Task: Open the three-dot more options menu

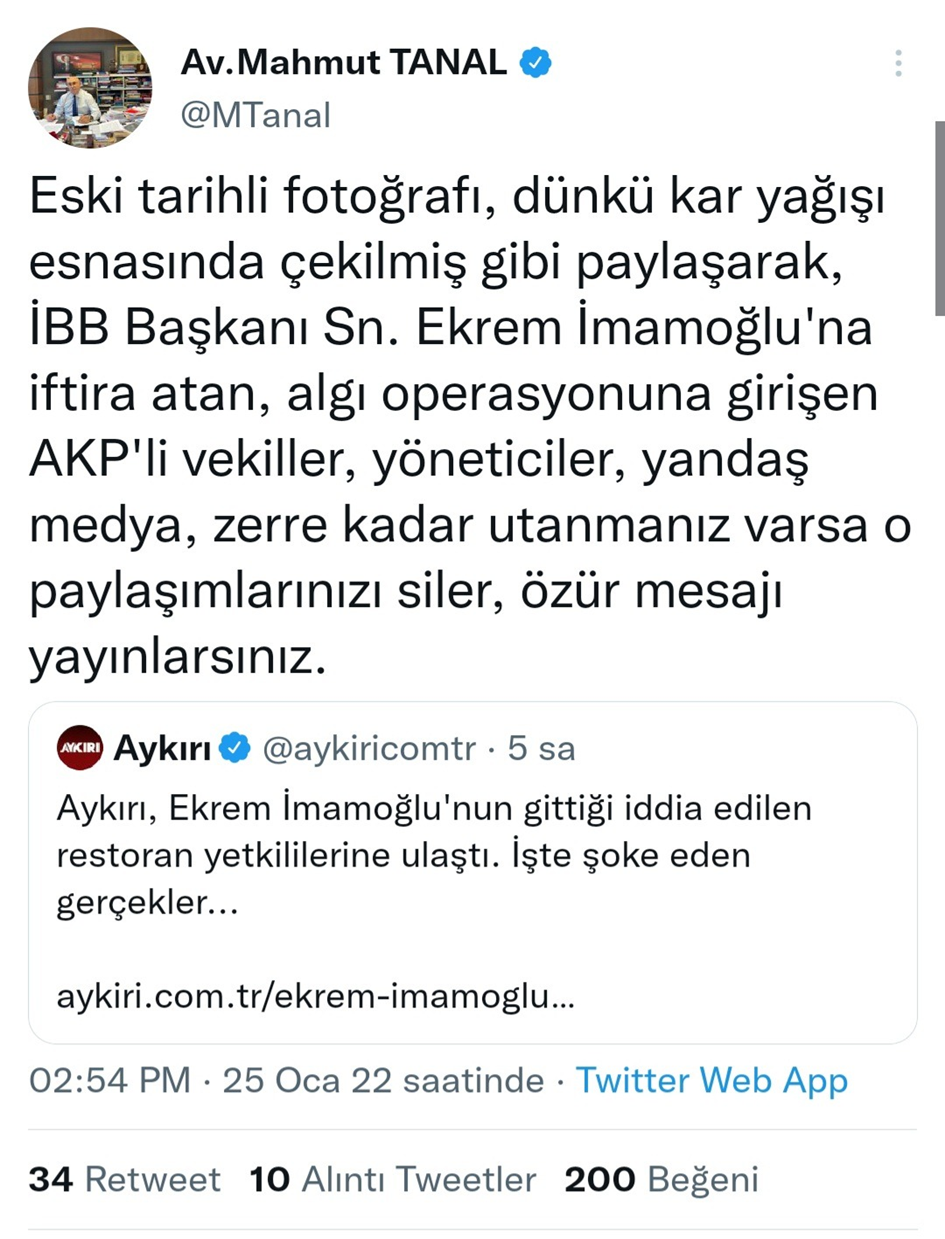Action: click(x=898, y=64)
